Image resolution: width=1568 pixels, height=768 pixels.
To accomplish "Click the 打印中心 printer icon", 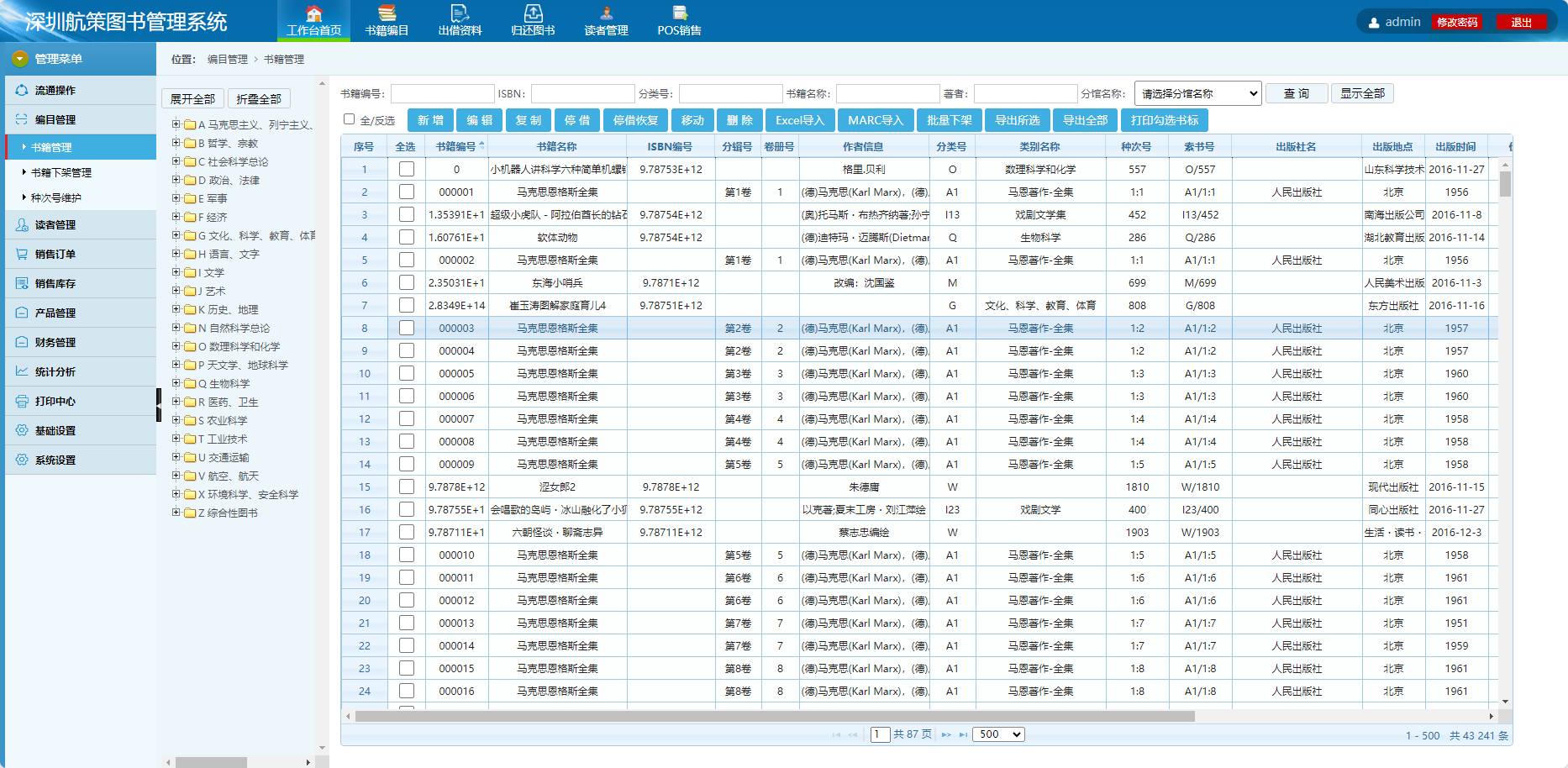I will [21, 401].
